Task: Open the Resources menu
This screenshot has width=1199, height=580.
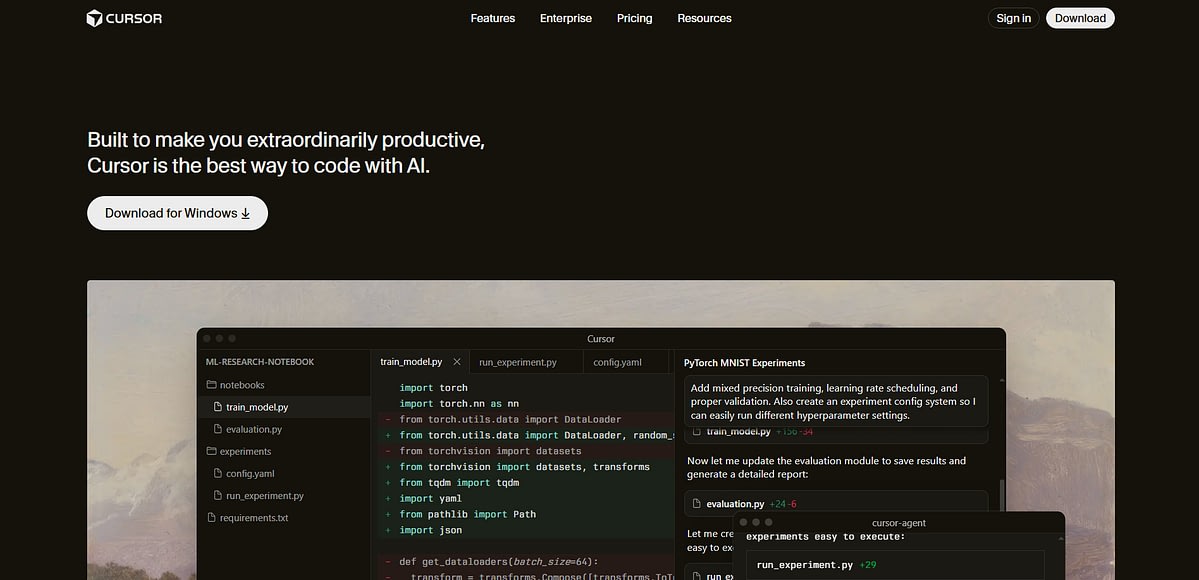Action: click(x=704, y=18)
